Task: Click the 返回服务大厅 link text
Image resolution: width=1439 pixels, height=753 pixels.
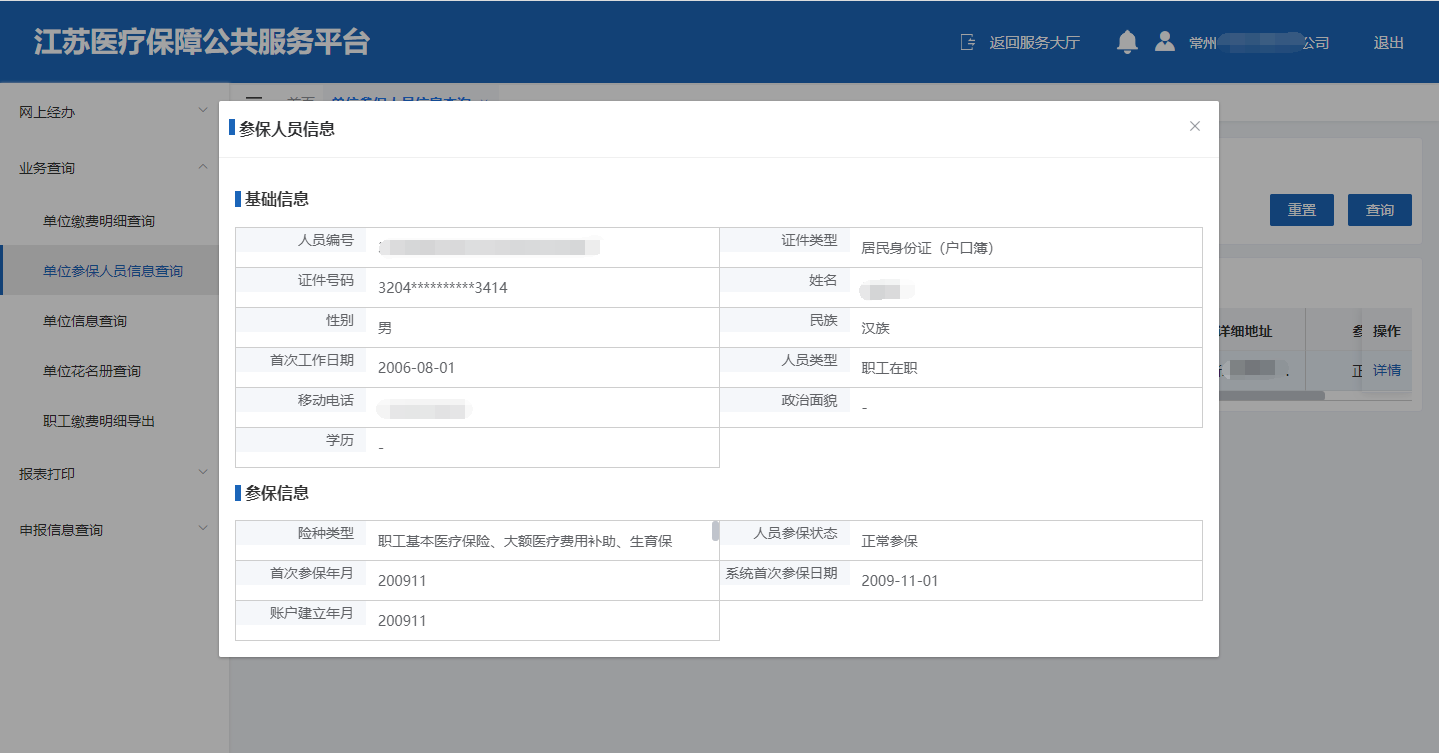Action: pos(1034,43)
